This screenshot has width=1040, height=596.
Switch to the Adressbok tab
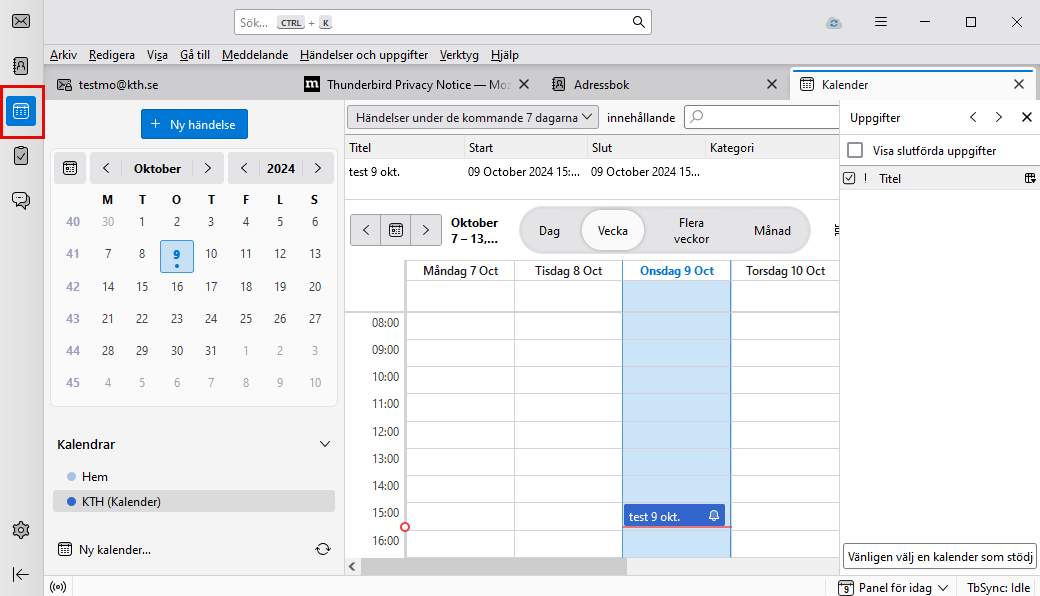[601, 85]
